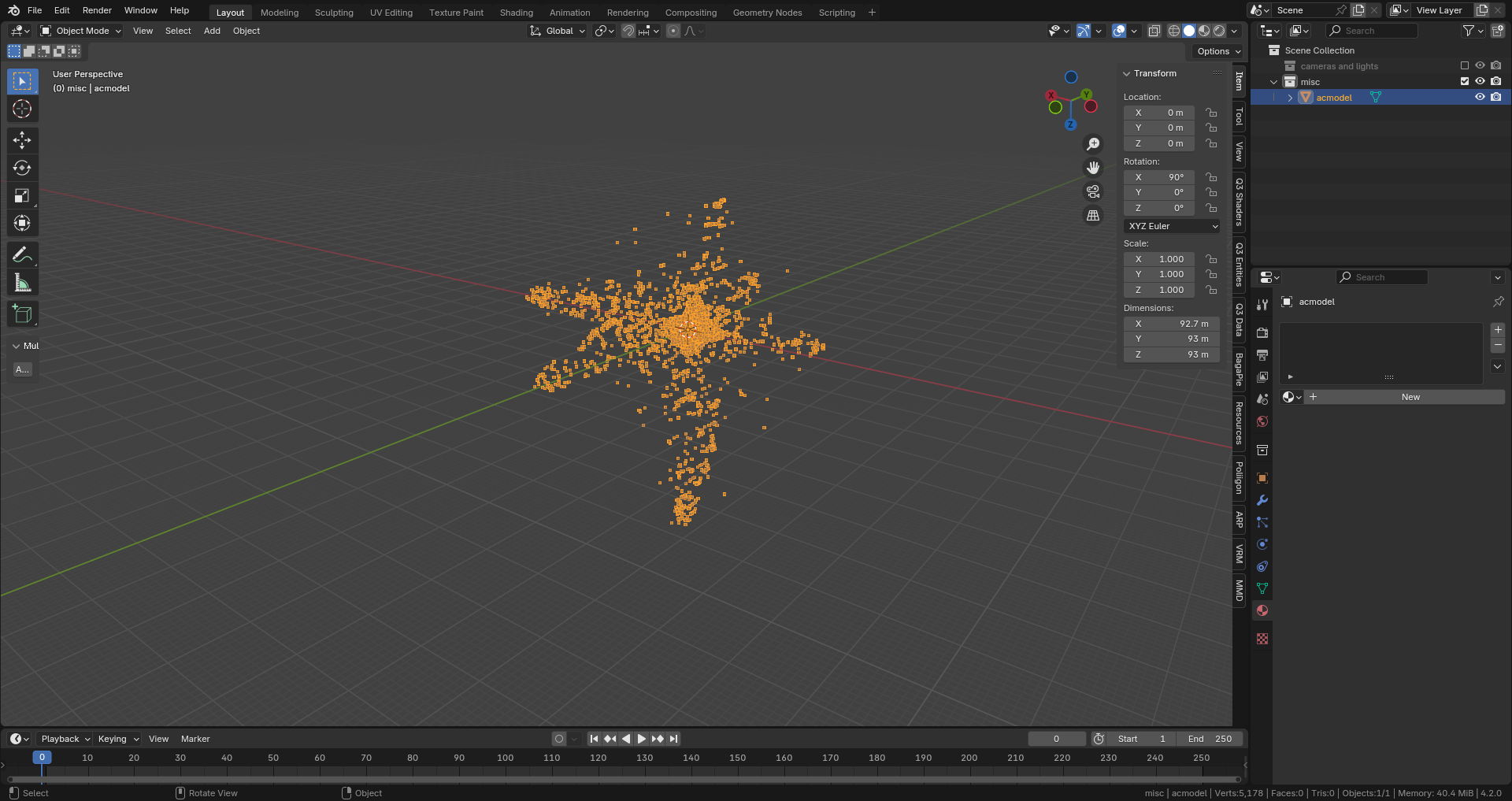
Task: Uncheck the misc collection checkbox
Action: [x=1465, y=81]
